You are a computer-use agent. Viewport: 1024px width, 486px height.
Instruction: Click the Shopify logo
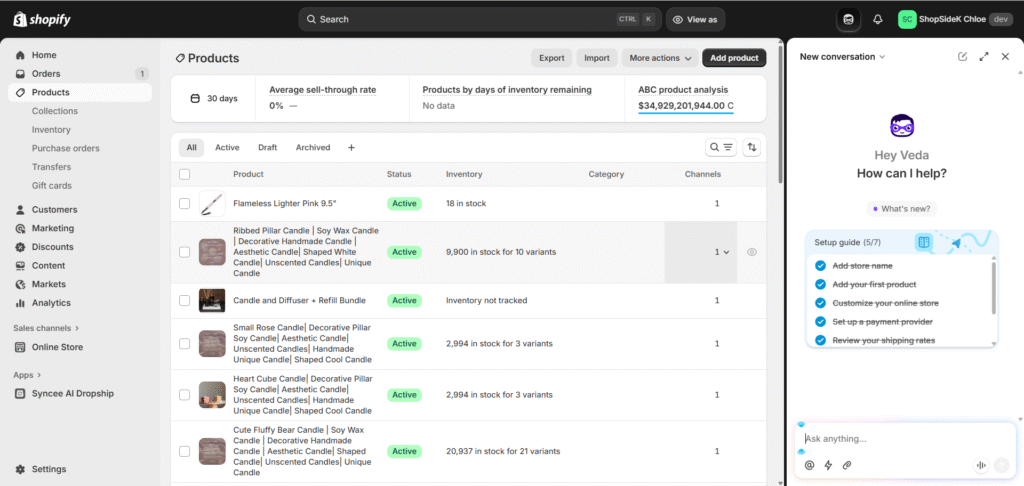pyautogui.click(x=41, y=20)
